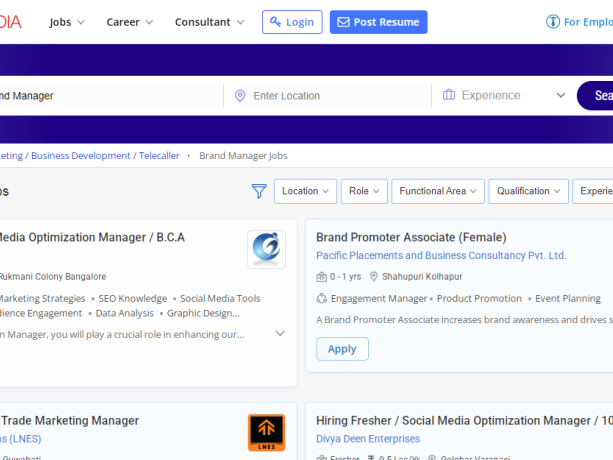Expand the Location filter dropdown

coord(305,191)
